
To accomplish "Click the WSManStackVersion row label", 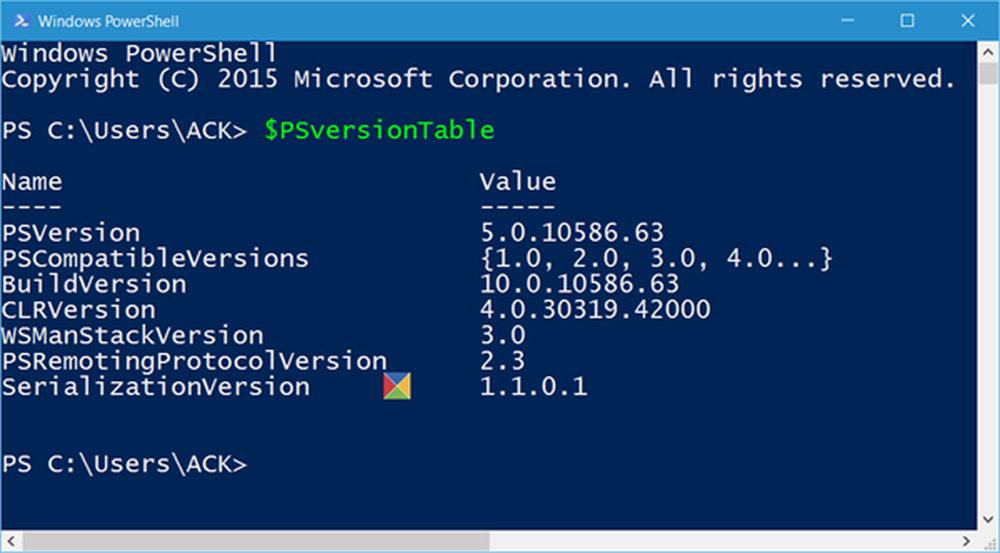I will (132, 336).
